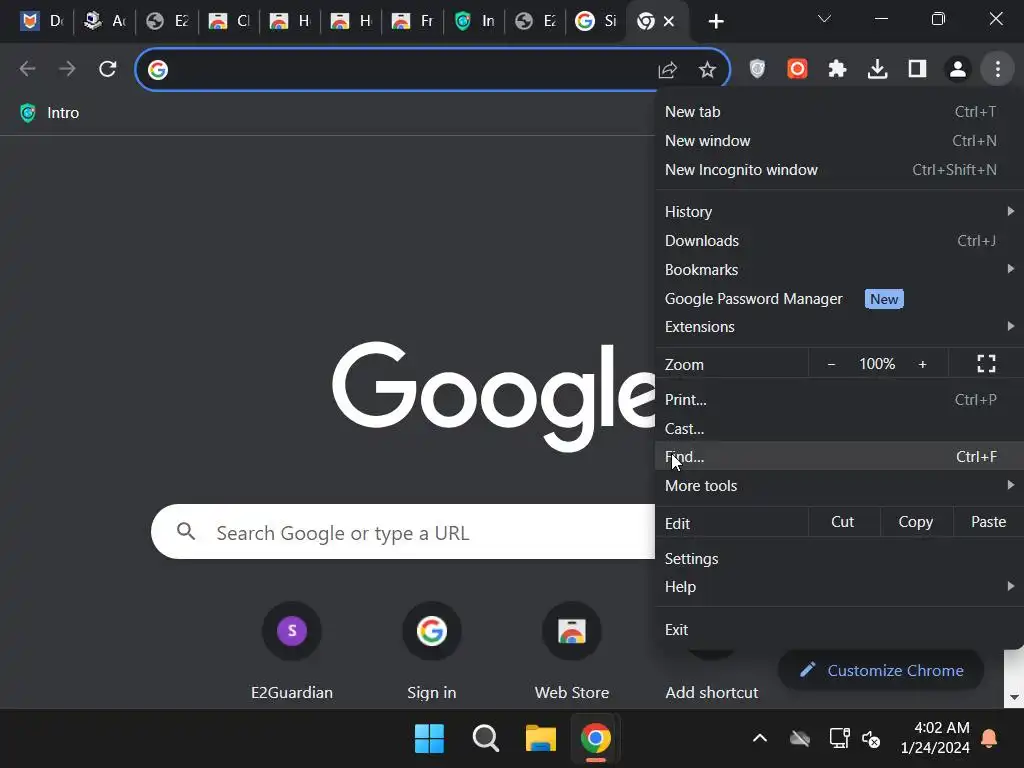This screenshot has height=768, width=1024.
Task: Expand the Help submenu
Action: tap(839, 586)
